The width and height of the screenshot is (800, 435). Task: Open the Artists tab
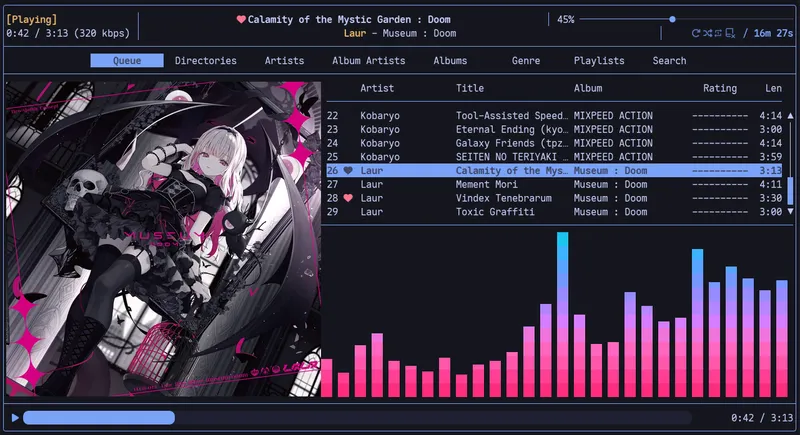pyautogui.click(x=284, y=61)
